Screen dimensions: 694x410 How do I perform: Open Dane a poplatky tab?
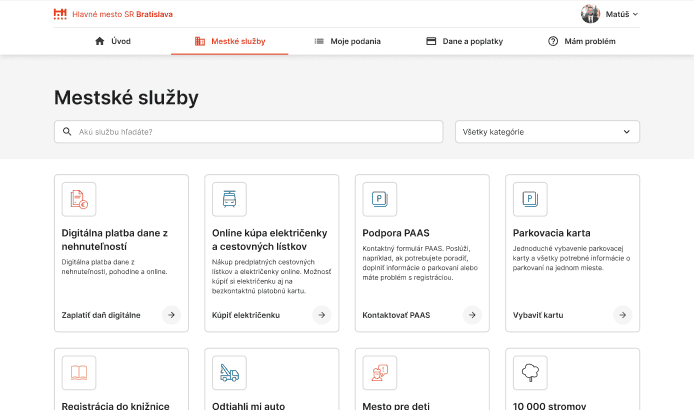coord(464,41)
